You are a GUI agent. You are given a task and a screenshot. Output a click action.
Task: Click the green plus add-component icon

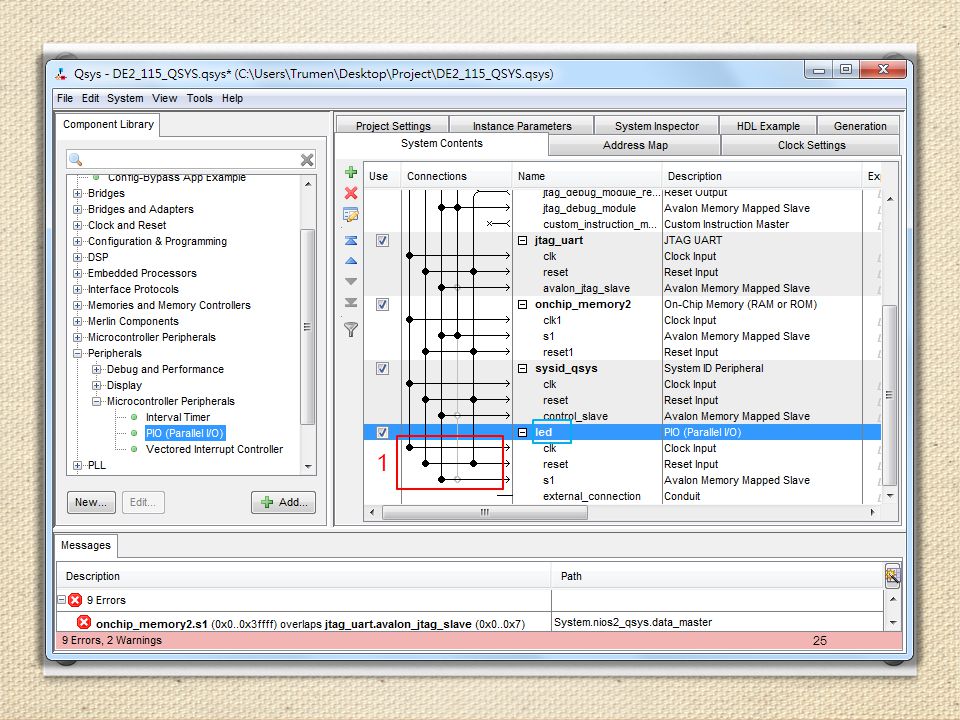pyautogui.click(x=351, y=172)
